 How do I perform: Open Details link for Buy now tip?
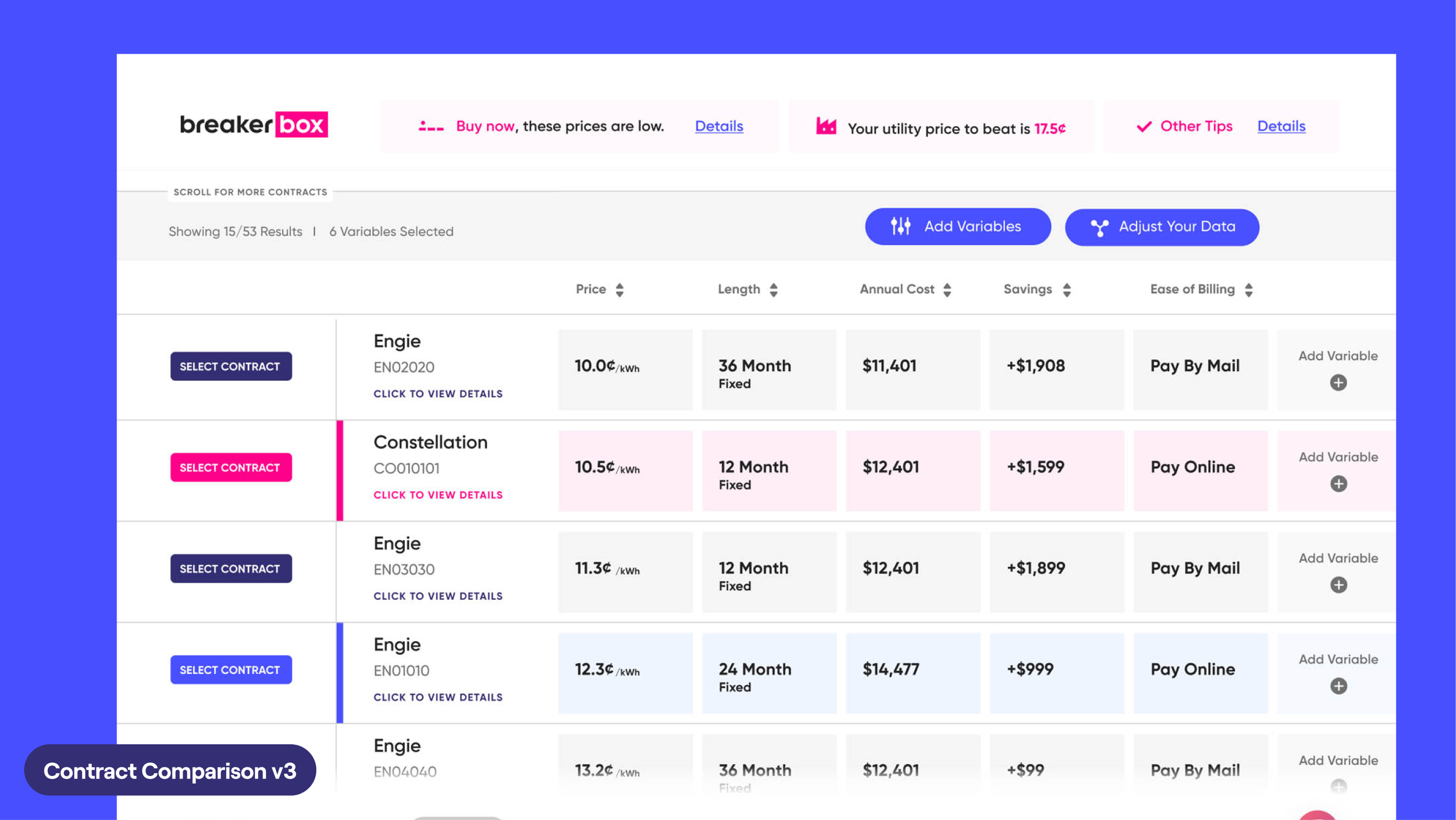point(719,126)
